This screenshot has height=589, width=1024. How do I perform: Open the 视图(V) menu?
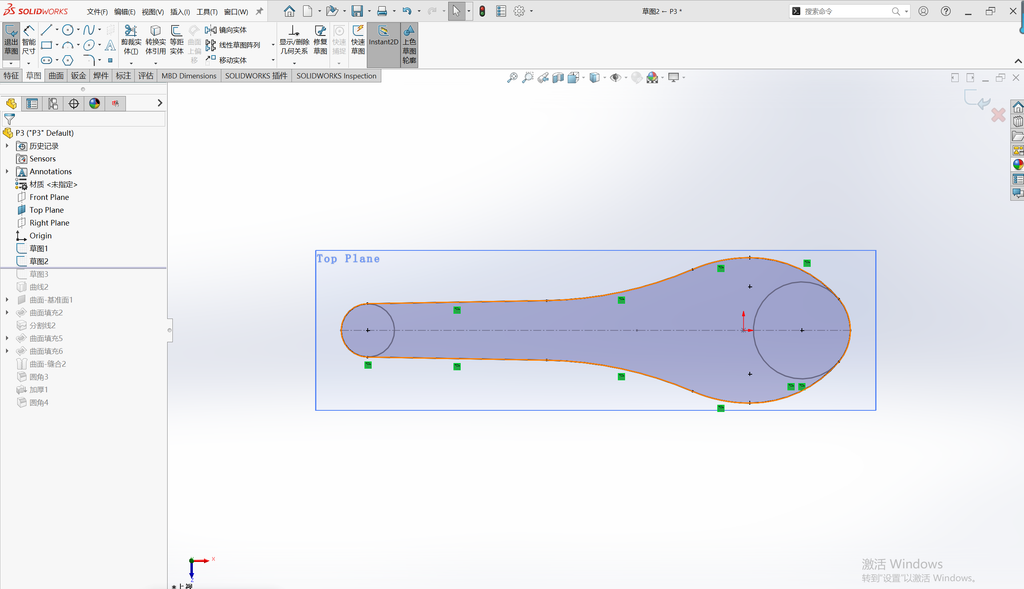153,12
